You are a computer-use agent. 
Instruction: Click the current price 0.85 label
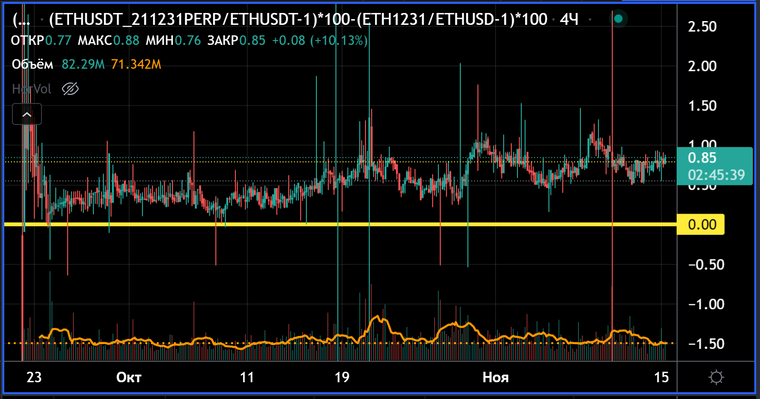click(x=702, y=158)
